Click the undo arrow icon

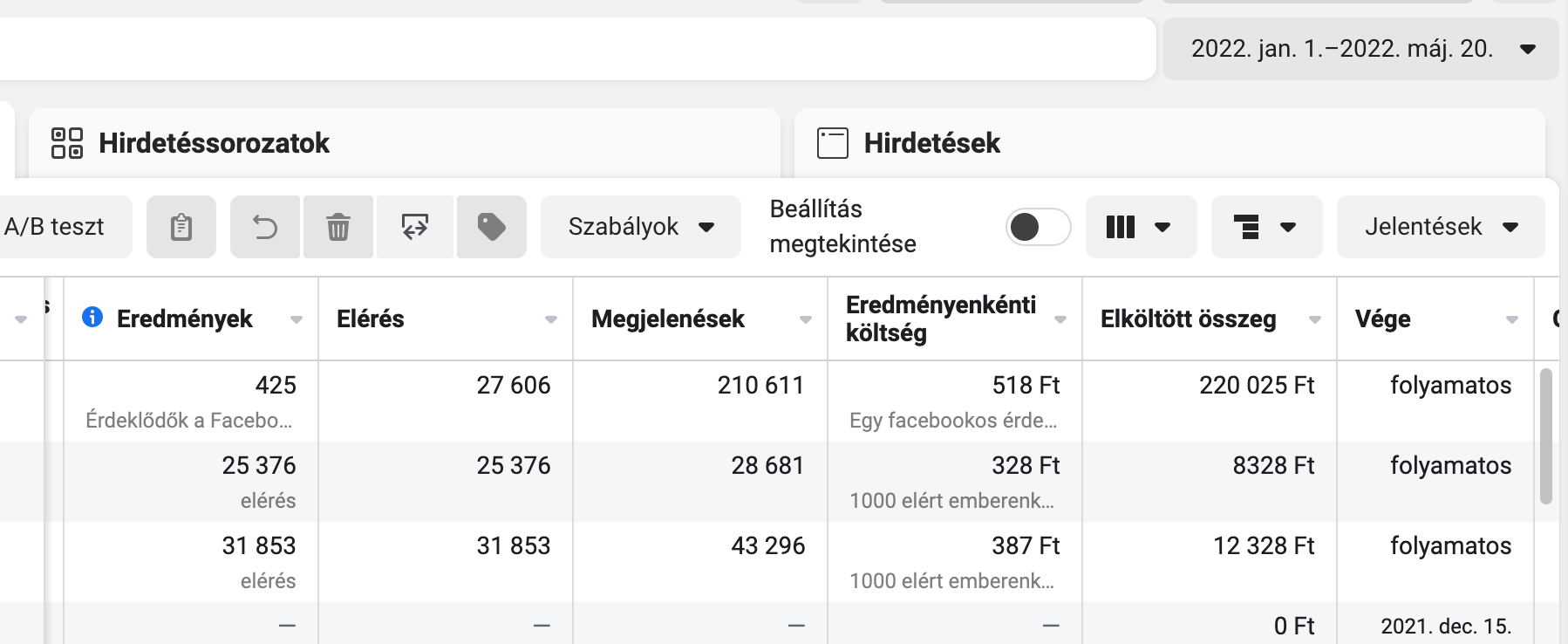pos(265,227)
